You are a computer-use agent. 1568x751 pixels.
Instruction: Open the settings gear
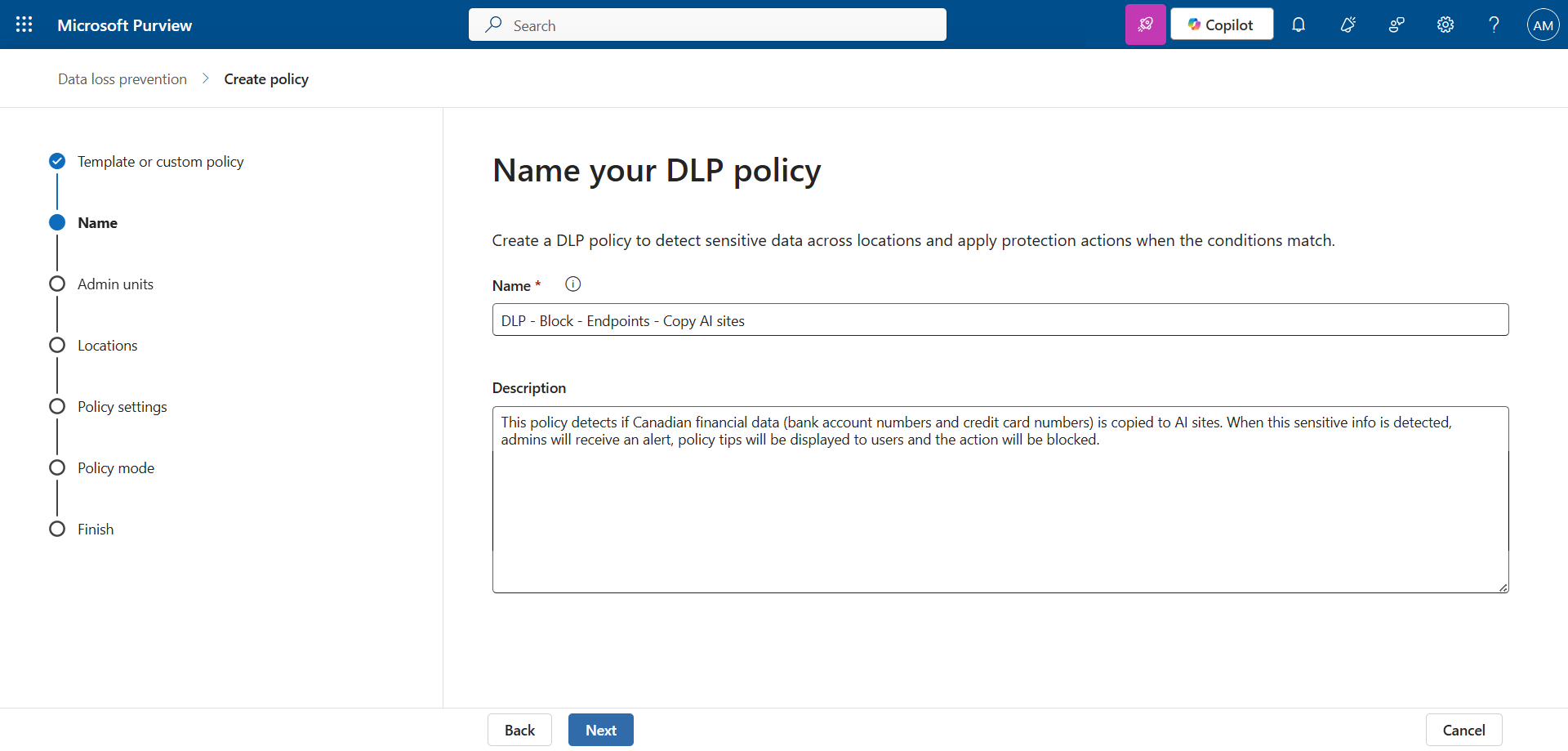tap(1445, 25)
